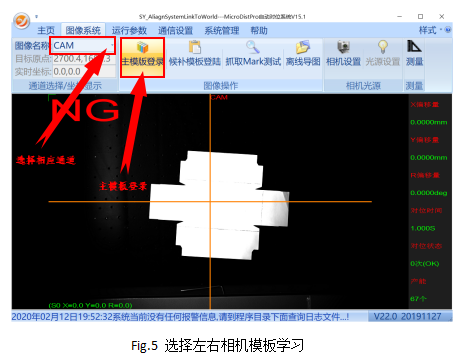Image resolution: width=465 pixels, height=362 pixels.
Task: Click 光源设置 light bulb icon
Action: pos(383,47)
